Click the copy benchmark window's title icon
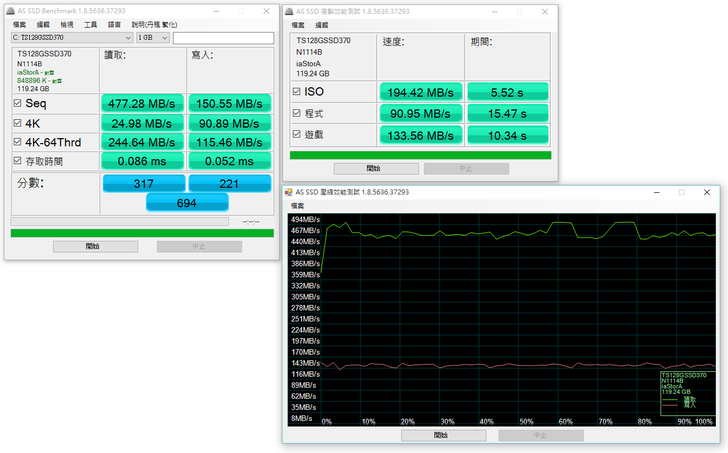This screenshot has height=453, width=728. pyautogui.click(x=290, y=11)
